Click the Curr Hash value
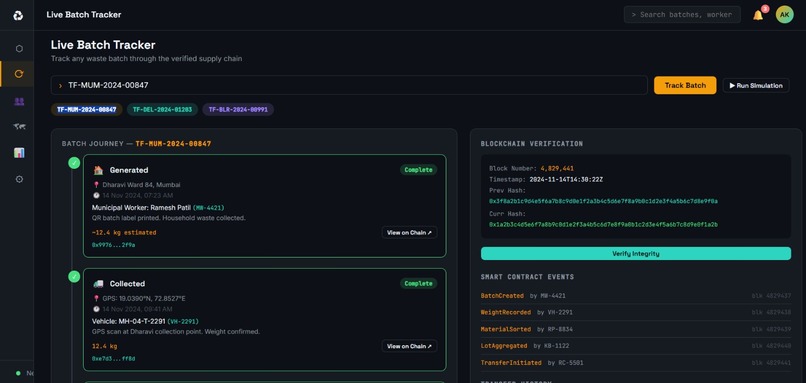806x383 pixels. coord(603,225)
